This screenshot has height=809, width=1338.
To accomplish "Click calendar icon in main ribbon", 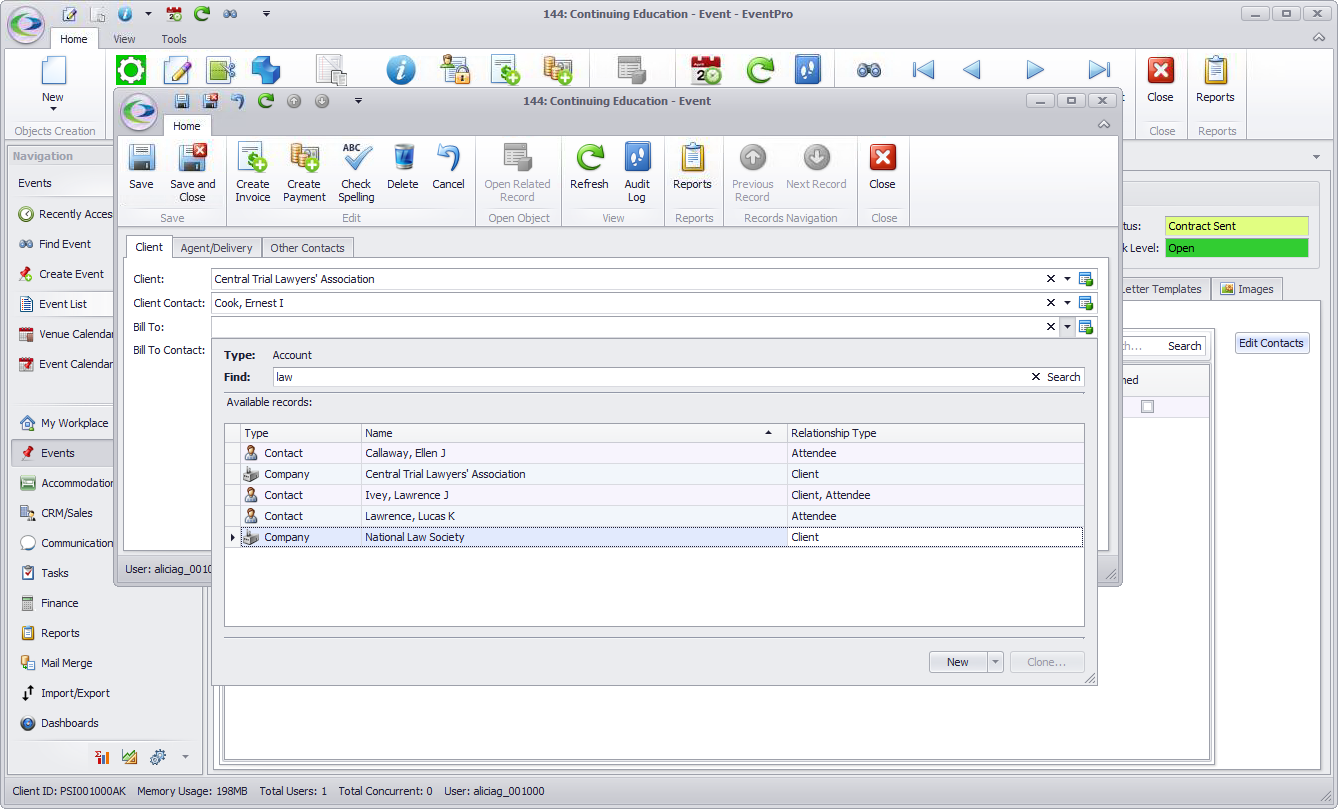I will point(706,70).
